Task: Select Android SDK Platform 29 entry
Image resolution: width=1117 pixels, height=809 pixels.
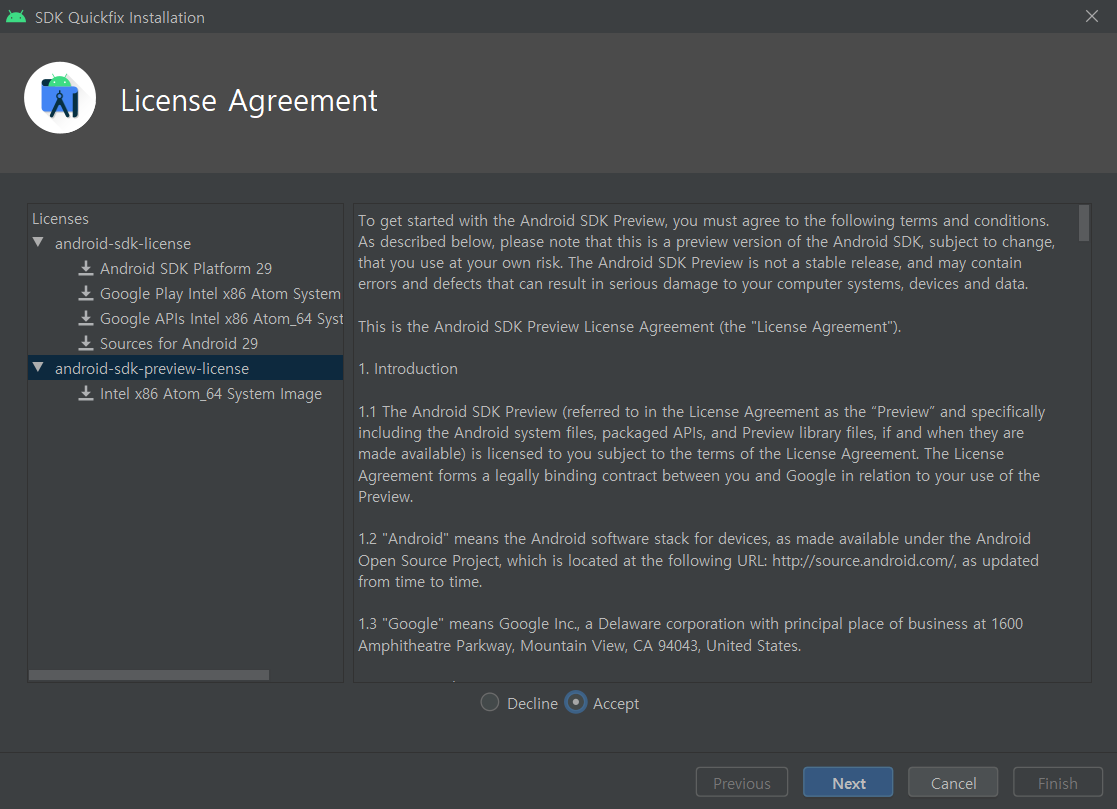Action: pyautogui.click(x=186, y=268)
